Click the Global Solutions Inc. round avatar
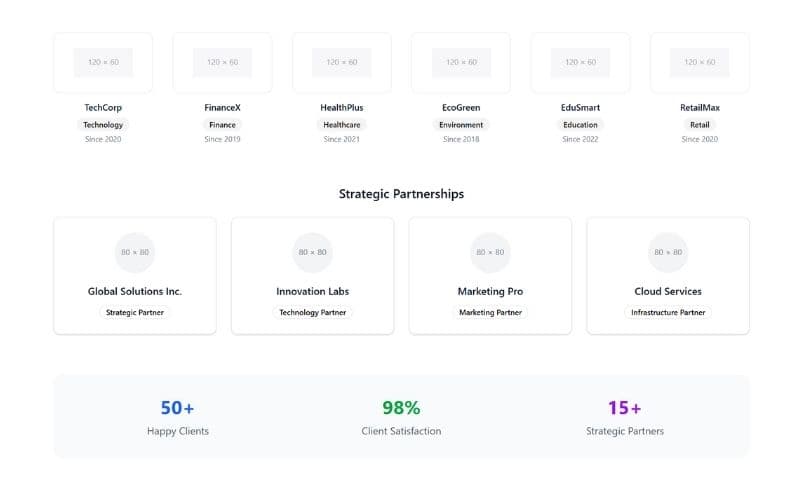Image resolution: width=800 pixels, height=500 pixels. click(135, 252)
